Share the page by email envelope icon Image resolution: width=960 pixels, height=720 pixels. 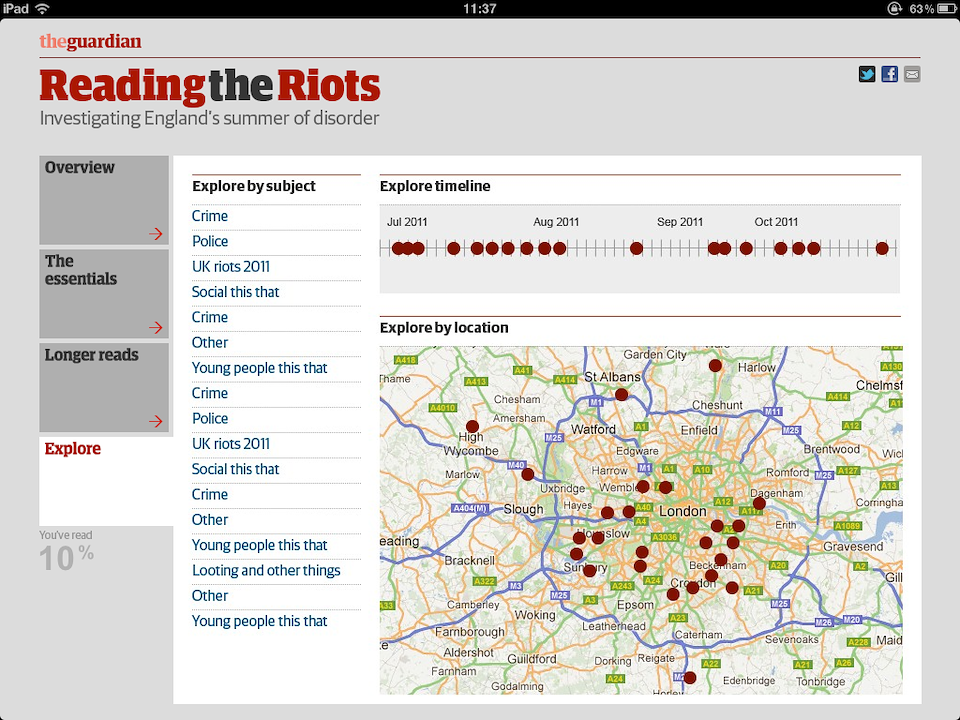pyautogui.click(x=912, y=74)
